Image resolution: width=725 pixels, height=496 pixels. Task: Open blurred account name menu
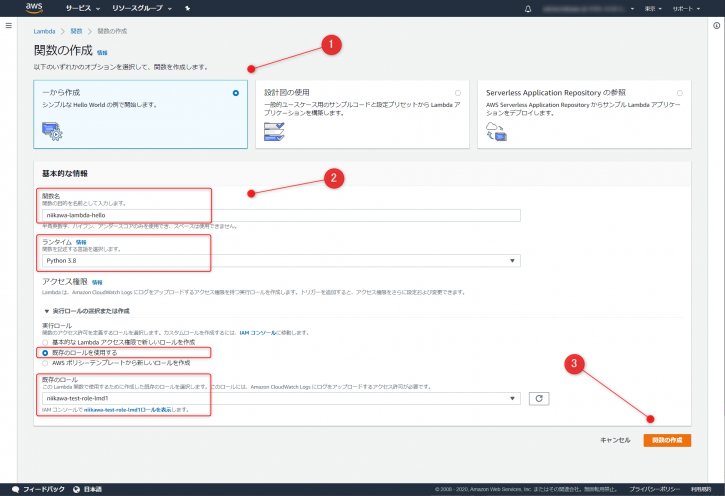[588, 9]
